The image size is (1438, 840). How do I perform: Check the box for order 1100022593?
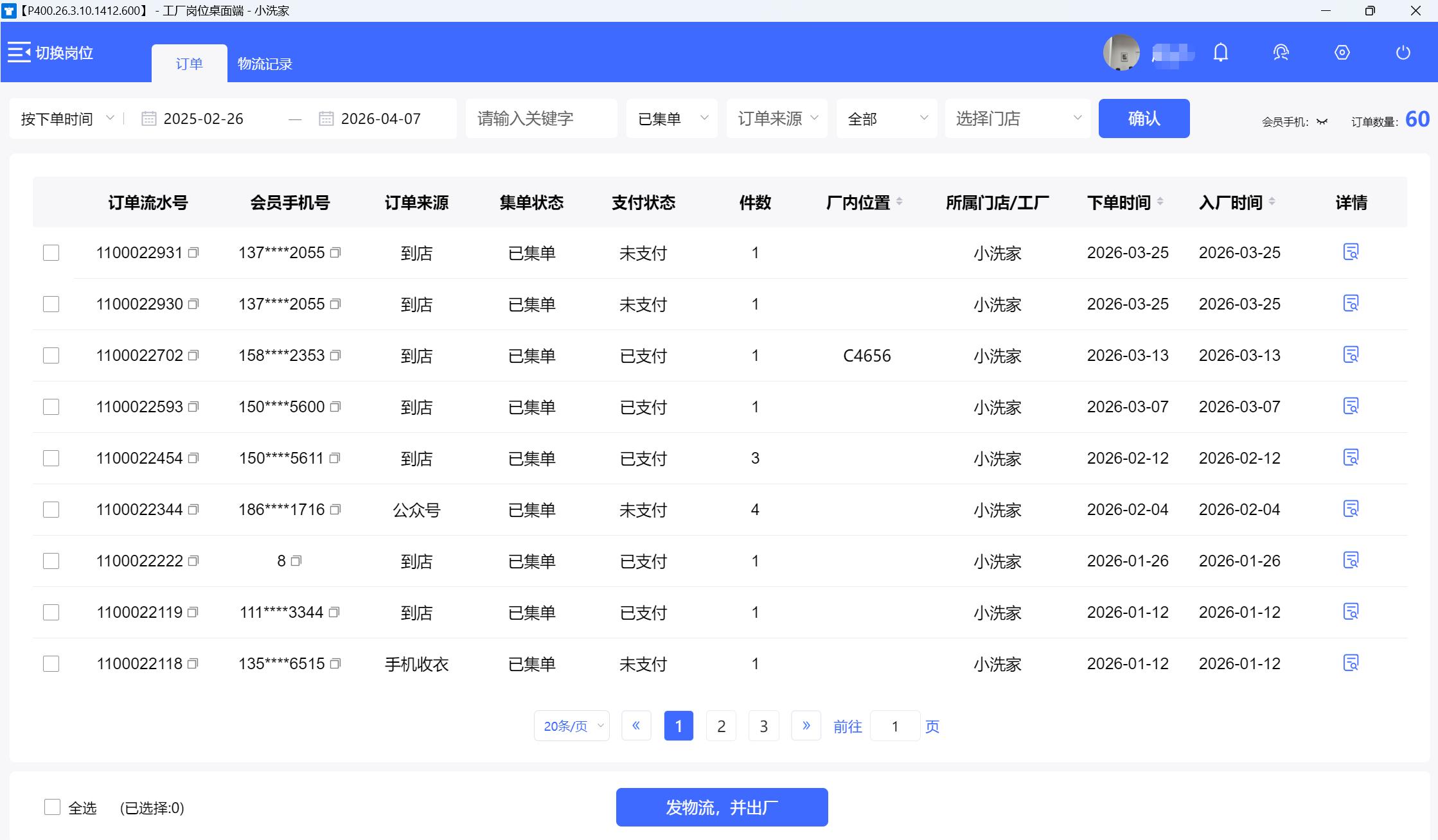(51, 407)
